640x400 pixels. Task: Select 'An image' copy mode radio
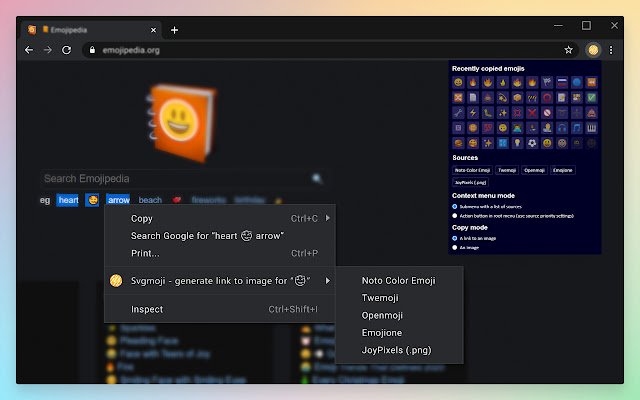point(455,247)
